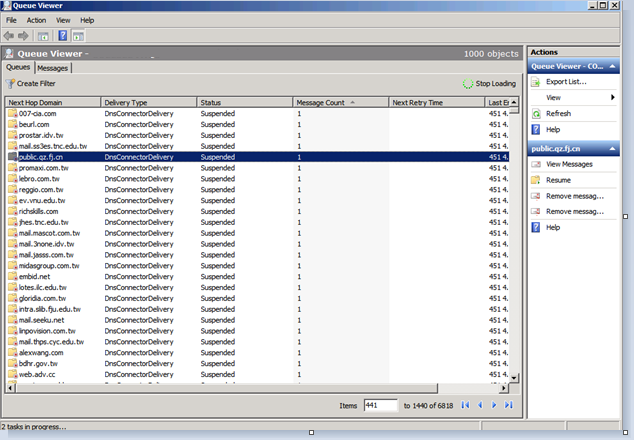
Task: Open the Help menu in the menu bar
Action: (x=87, y=20)
